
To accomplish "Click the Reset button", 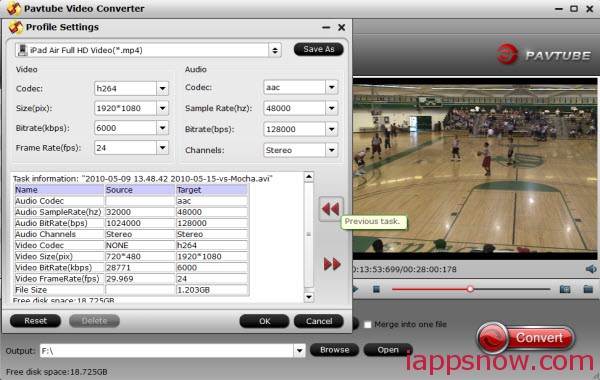I will pyautogui.click(x=36, y=321).
